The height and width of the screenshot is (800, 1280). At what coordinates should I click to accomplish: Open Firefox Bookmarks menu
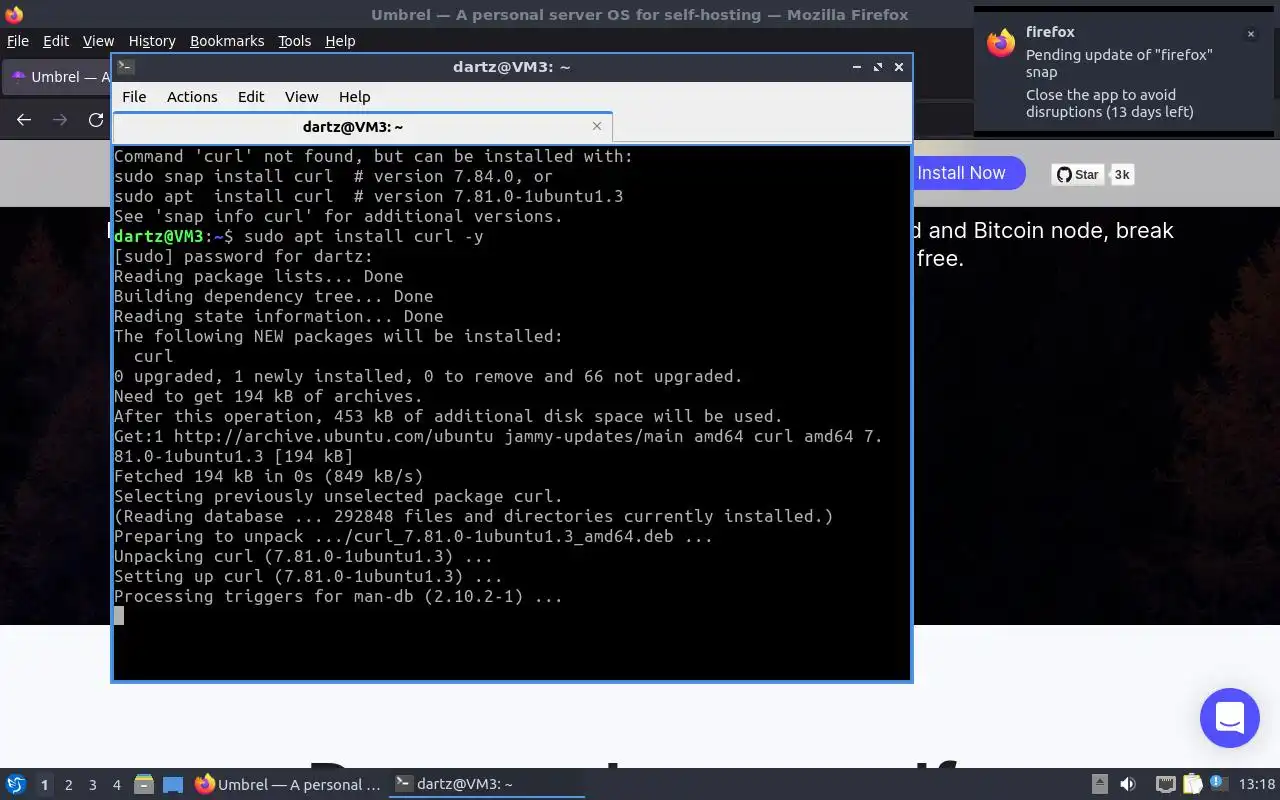[227, 41]
